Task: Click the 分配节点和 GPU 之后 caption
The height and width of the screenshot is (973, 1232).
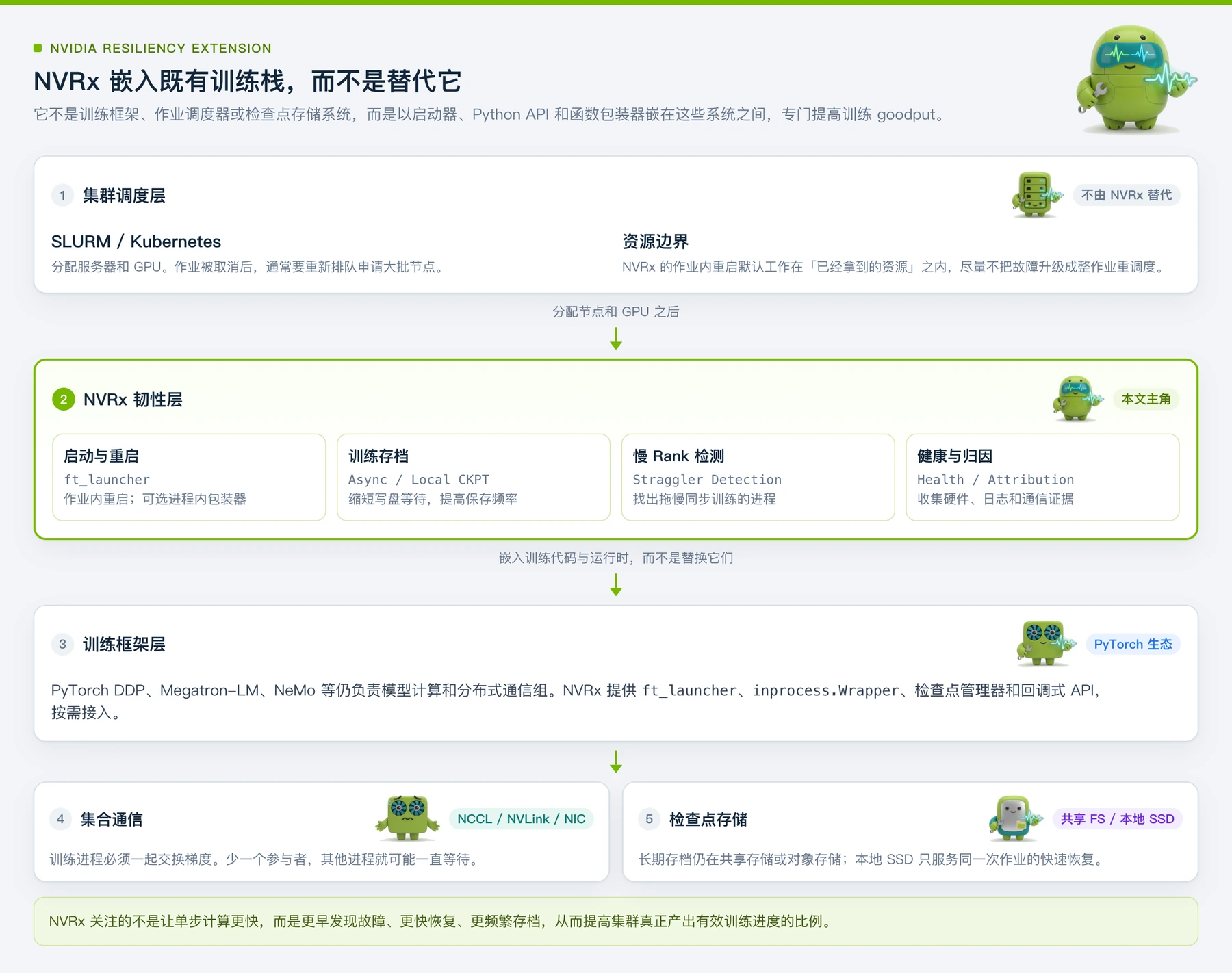Action: [616, 311]
